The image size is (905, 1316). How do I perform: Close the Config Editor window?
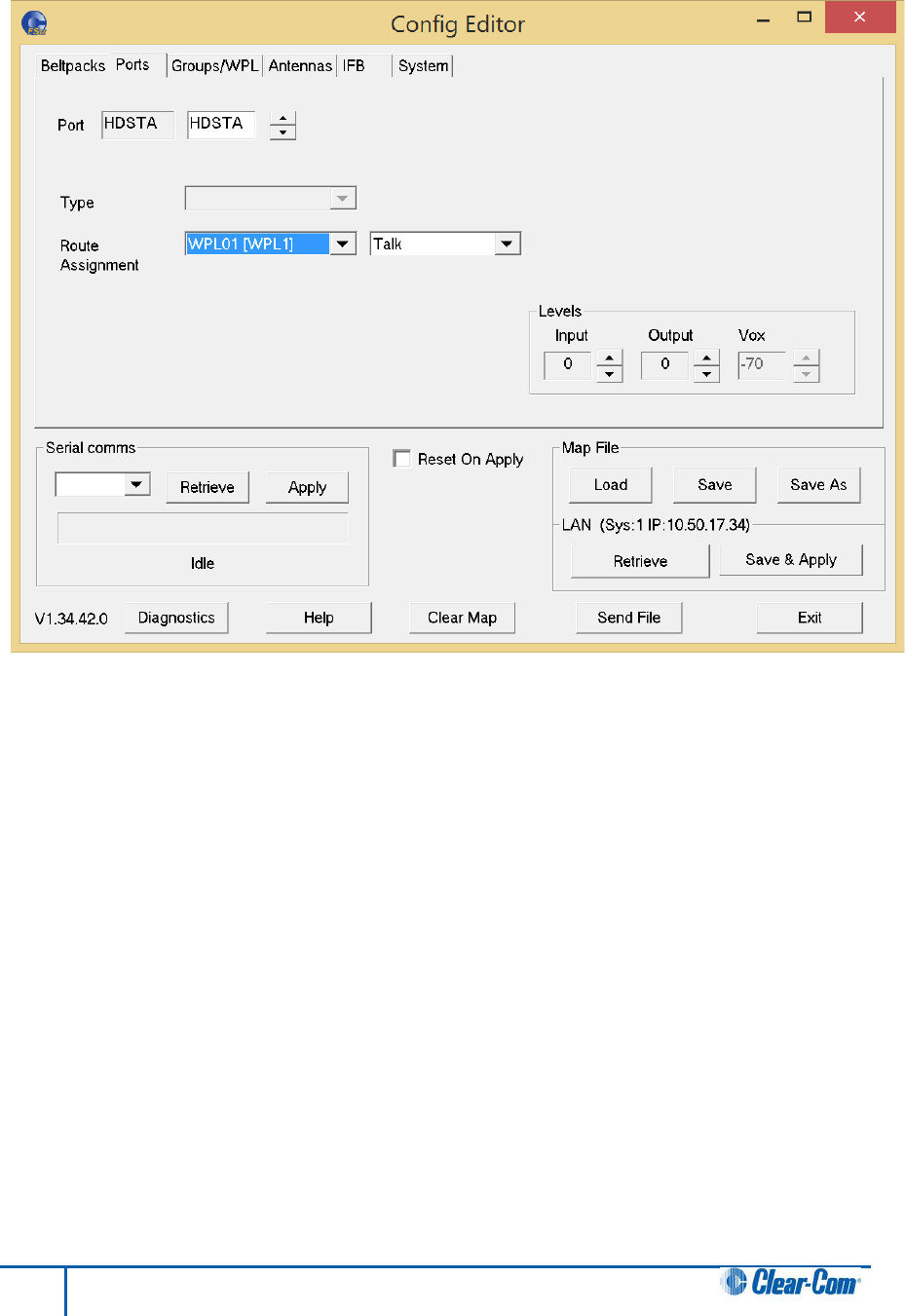860,18
